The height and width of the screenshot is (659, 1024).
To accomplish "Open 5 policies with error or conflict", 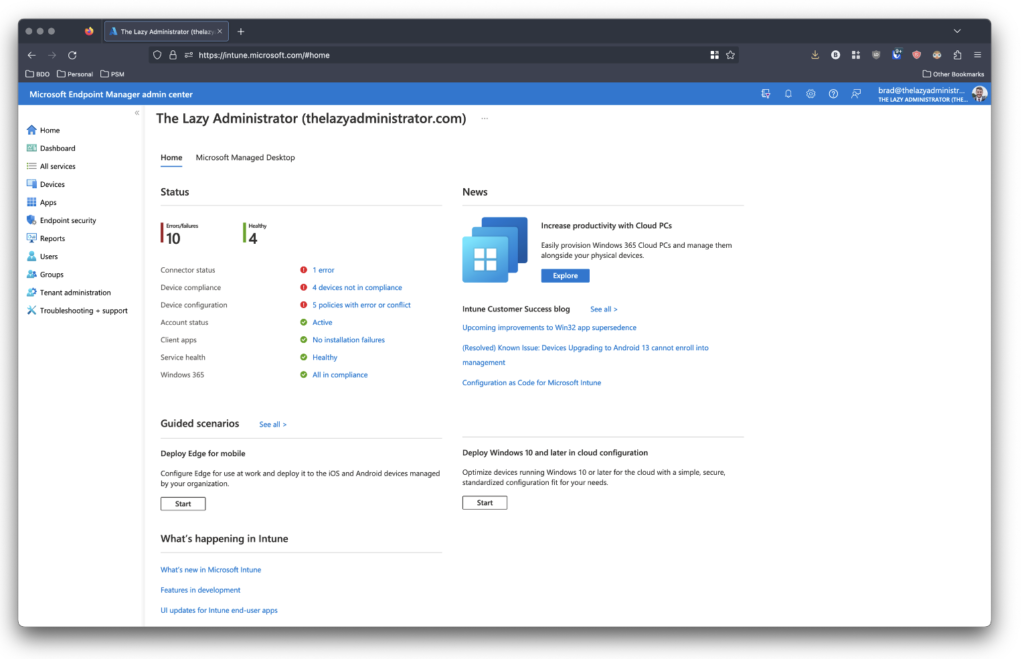I will coord(361,305).
